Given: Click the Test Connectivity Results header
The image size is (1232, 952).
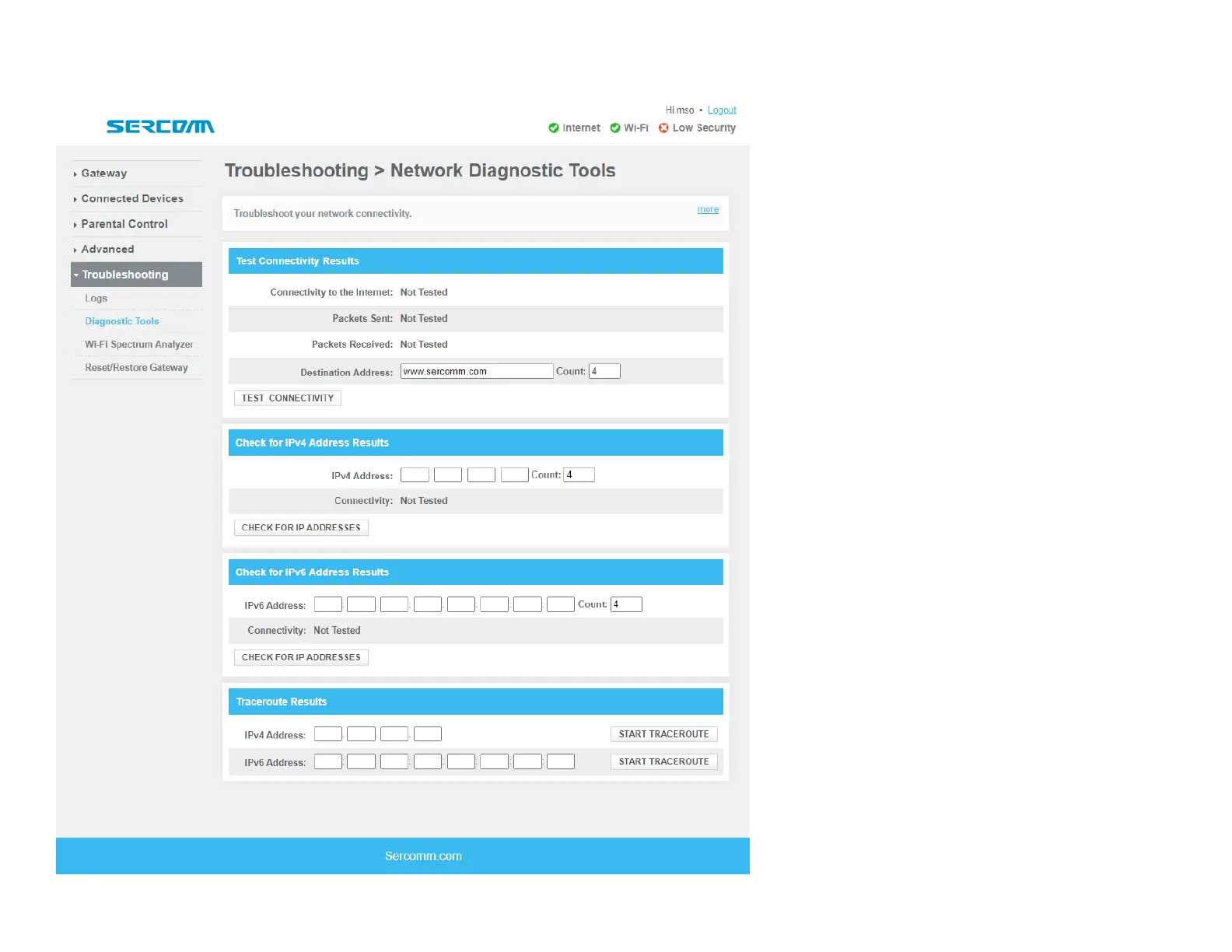Looking at the screenshot, I should [x=476, y=261].
